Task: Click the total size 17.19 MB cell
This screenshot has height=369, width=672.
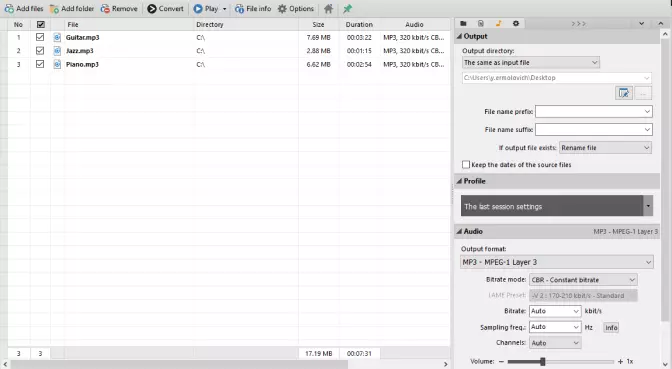Action: tap(318, 354)
